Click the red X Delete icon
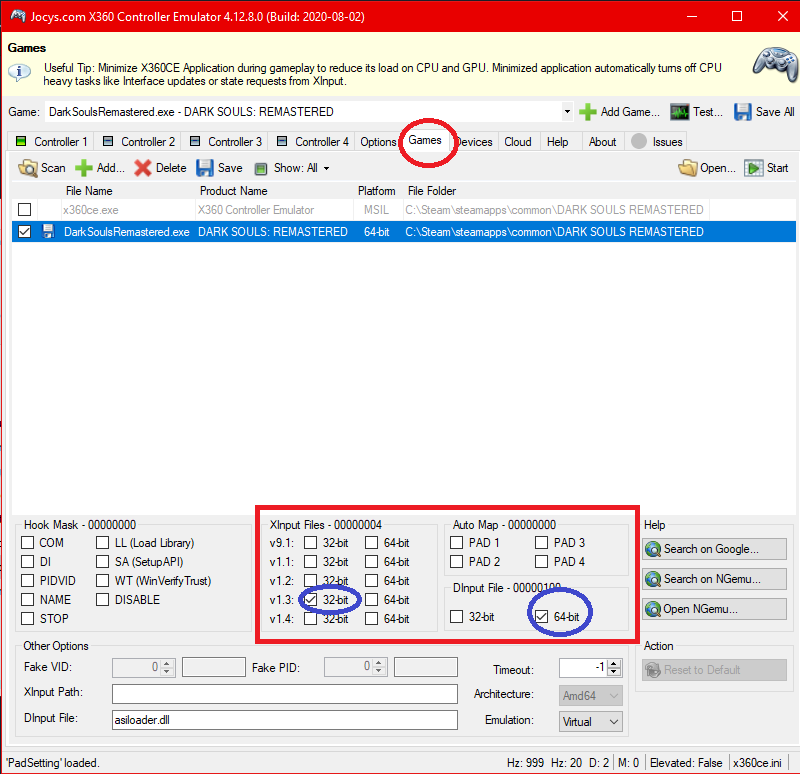Viewport: 800px width, 774px height. [x=143, y=168]
